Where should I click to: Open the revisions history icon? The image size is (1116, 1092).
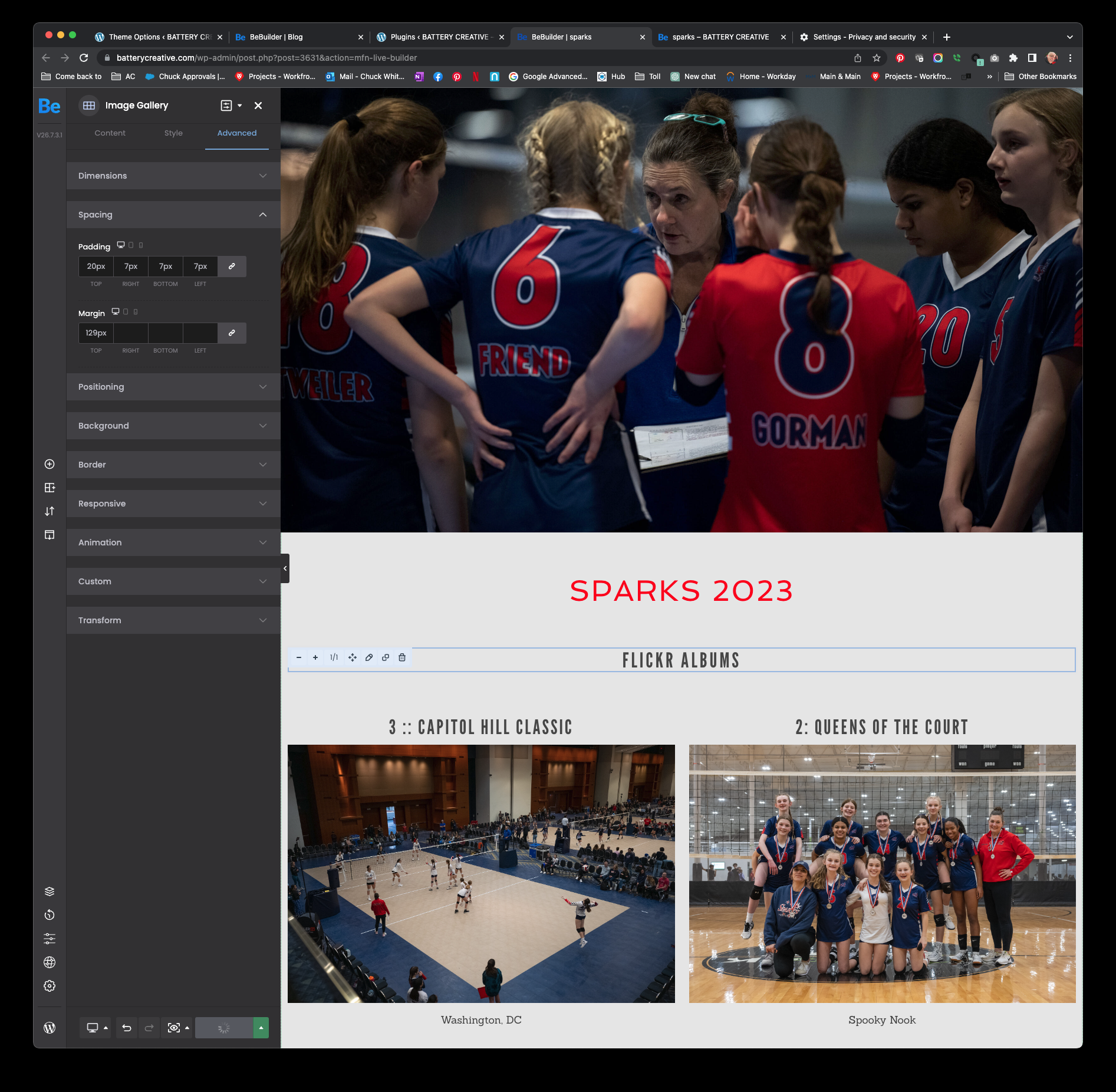(50, 915)
